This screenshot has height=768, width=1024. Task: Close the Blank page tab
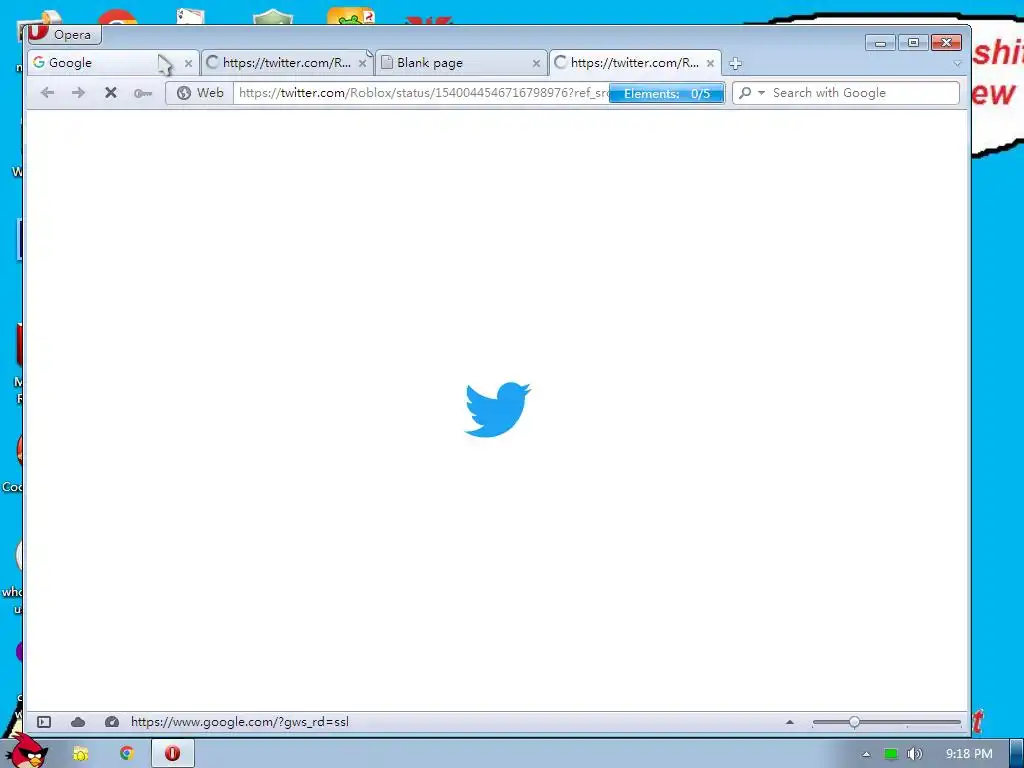pos(536,63)
